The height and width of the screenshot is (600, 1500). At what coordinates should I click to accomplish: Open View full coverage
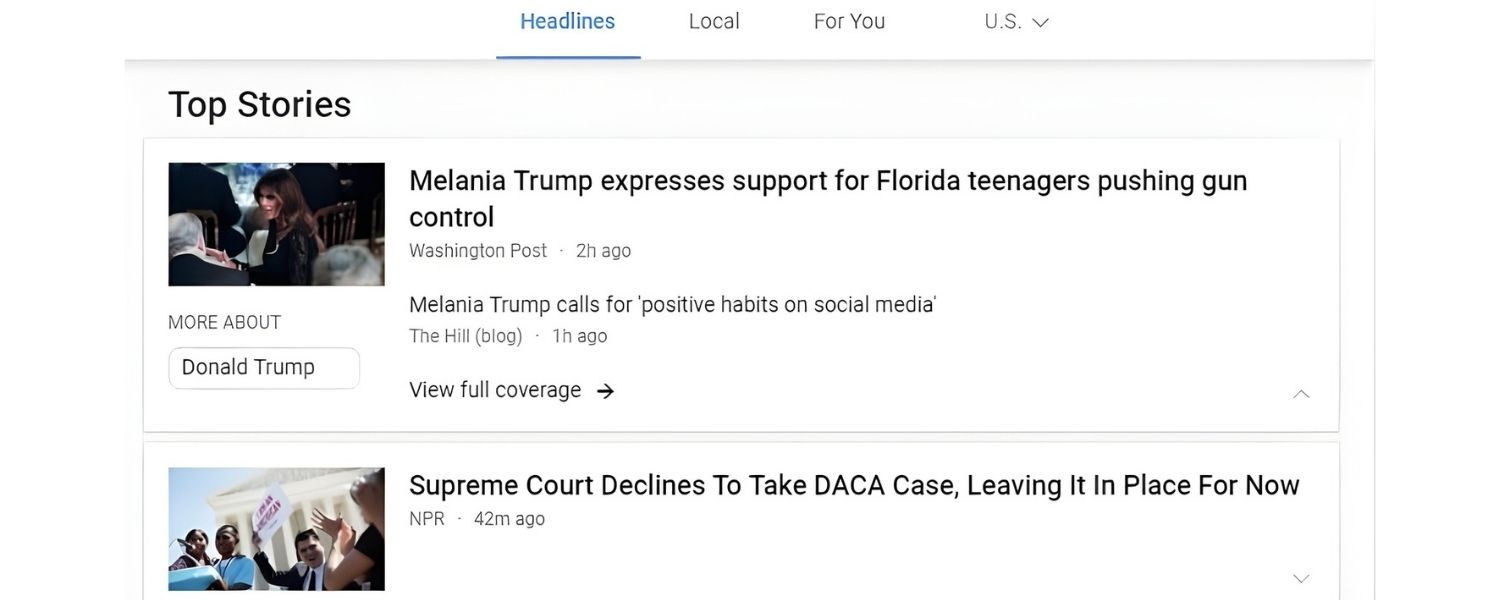point(495,390)
